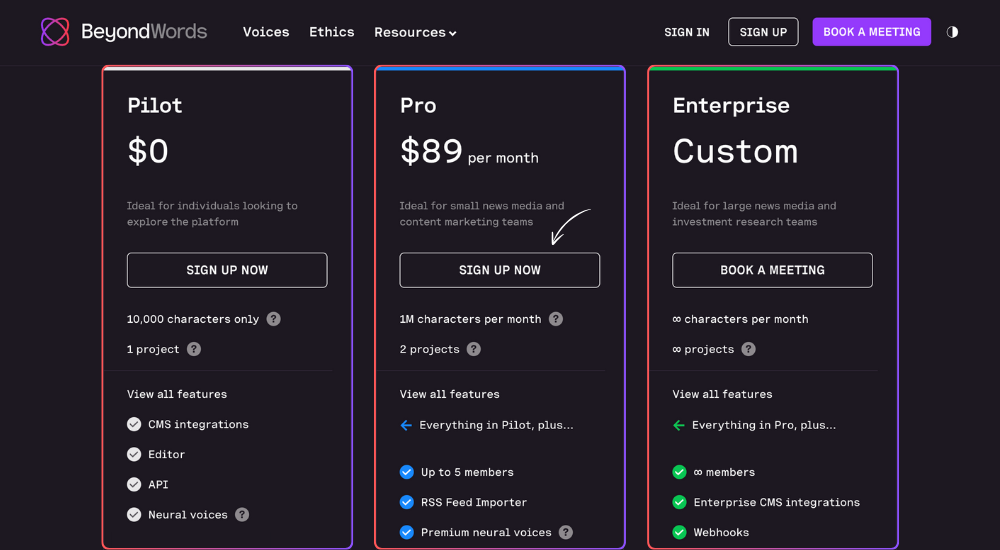Open help icon beside ∞ projects
The width and height of the screenshot is (1000, 550).
(x=749, y=349)
